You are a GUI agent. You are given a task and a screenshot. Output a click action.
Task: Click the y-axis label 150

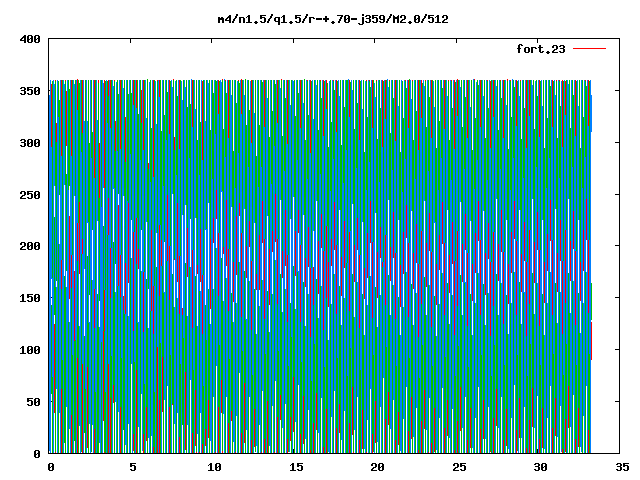tap(30, 298)
